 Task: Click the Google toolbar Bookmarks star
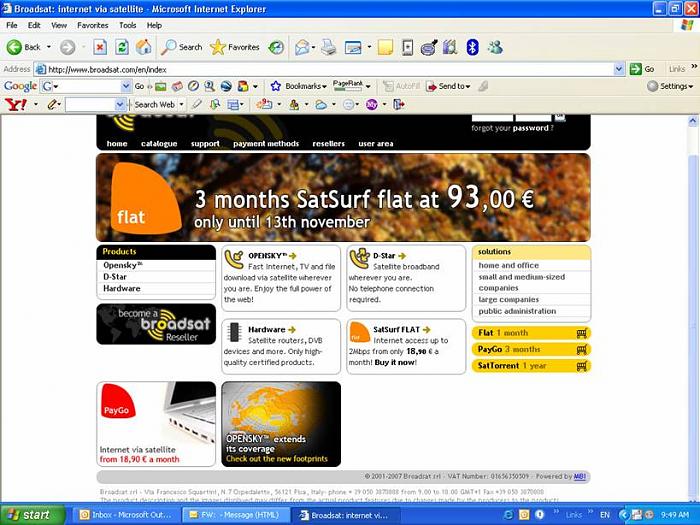tap(275, 86)
